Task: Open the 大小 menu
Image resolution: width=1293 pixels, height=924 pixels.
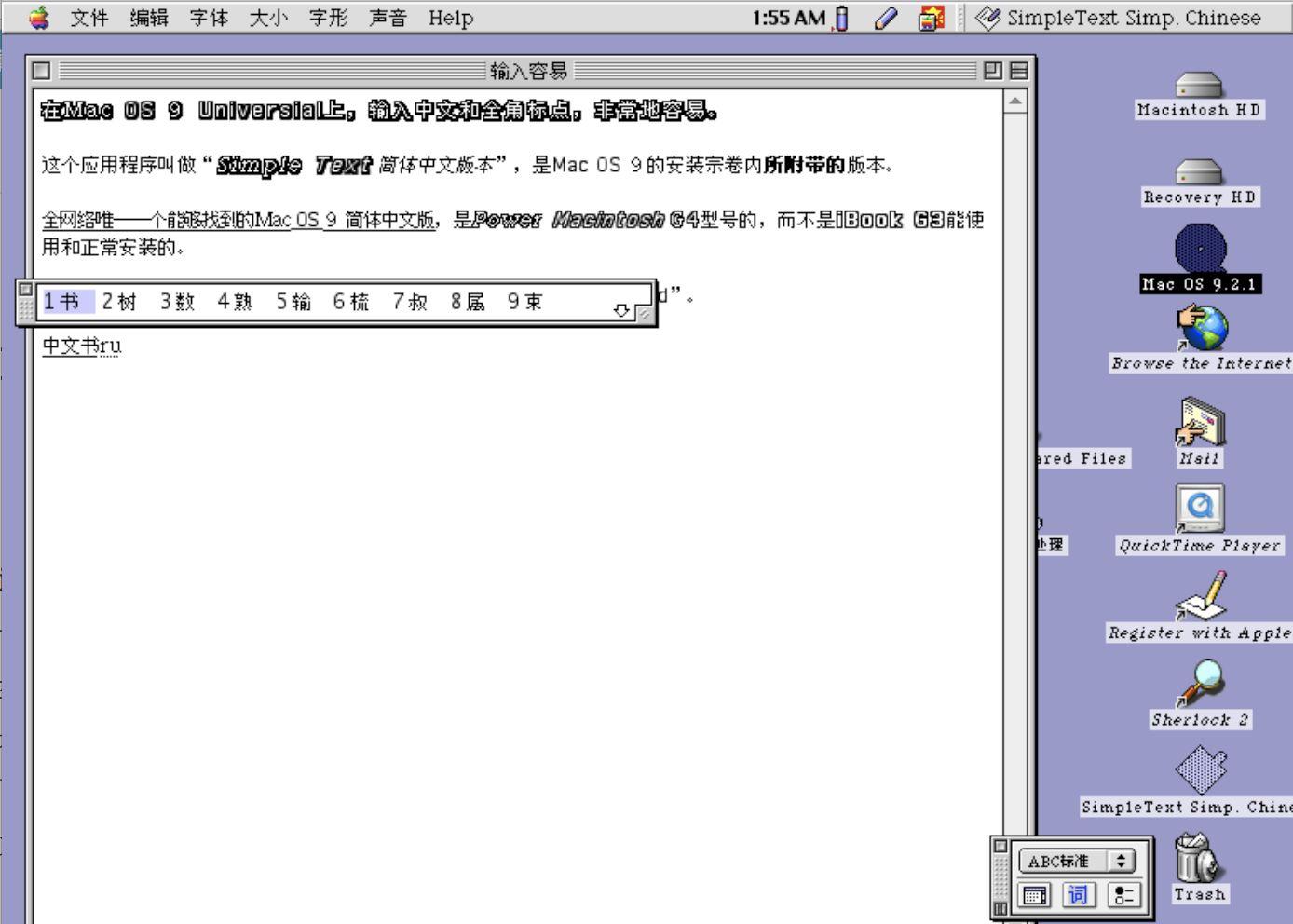Action: point(268,18)
